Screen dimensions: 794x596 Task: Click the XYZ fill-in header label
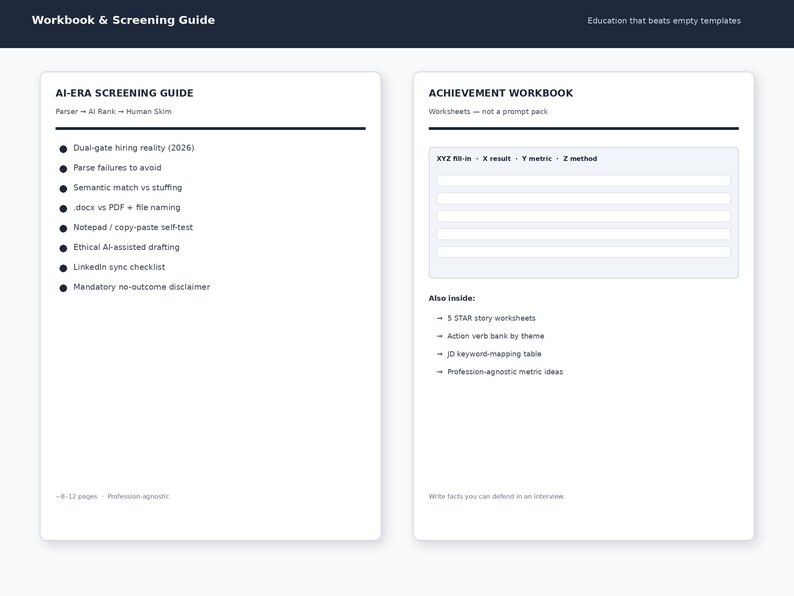pyautogui.click(x=517, y=158)
